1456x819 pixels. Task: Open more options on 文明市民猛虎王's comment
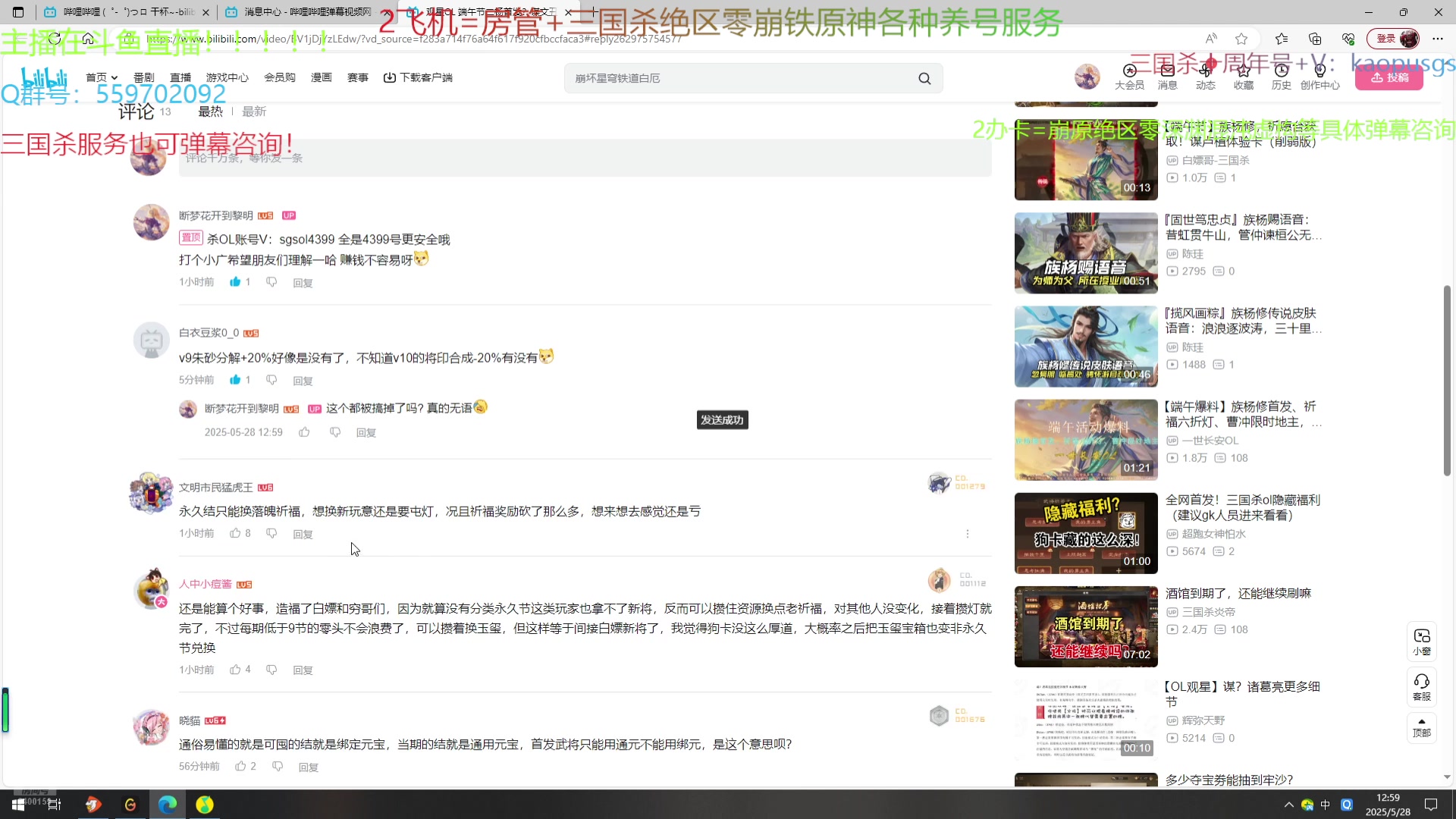968,534
